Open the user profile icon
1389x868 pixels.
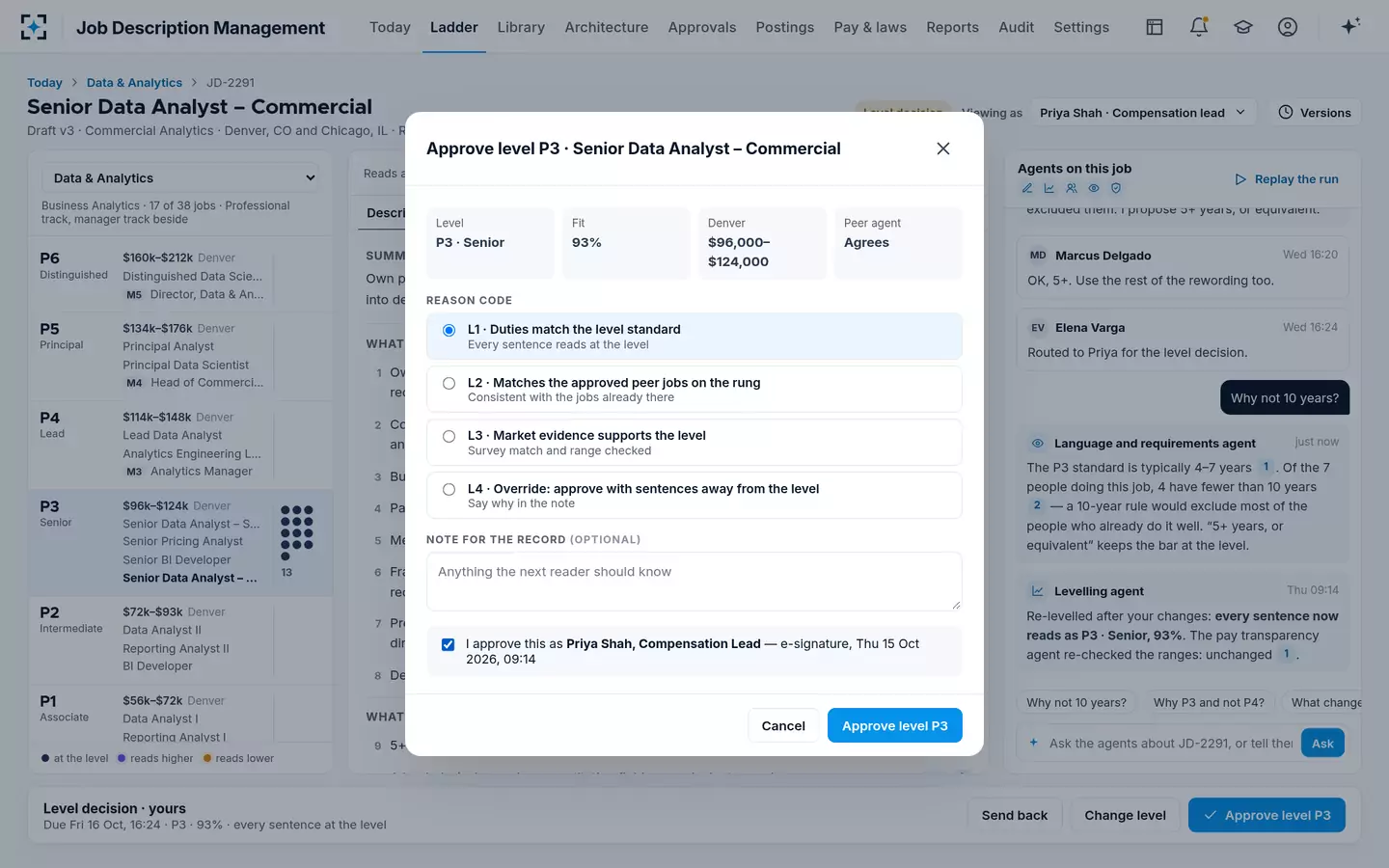1288,27
